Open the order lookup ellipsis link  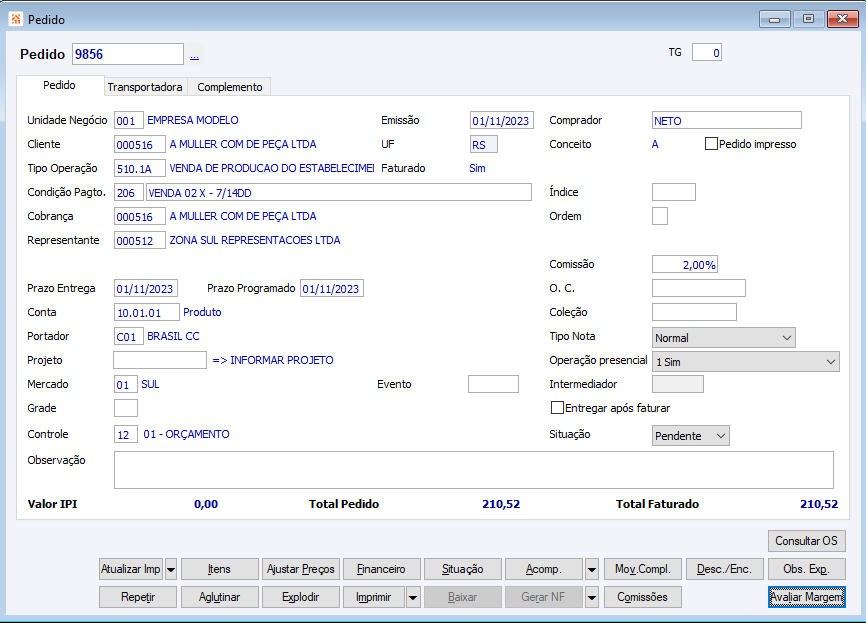click(x=194, y=55)
